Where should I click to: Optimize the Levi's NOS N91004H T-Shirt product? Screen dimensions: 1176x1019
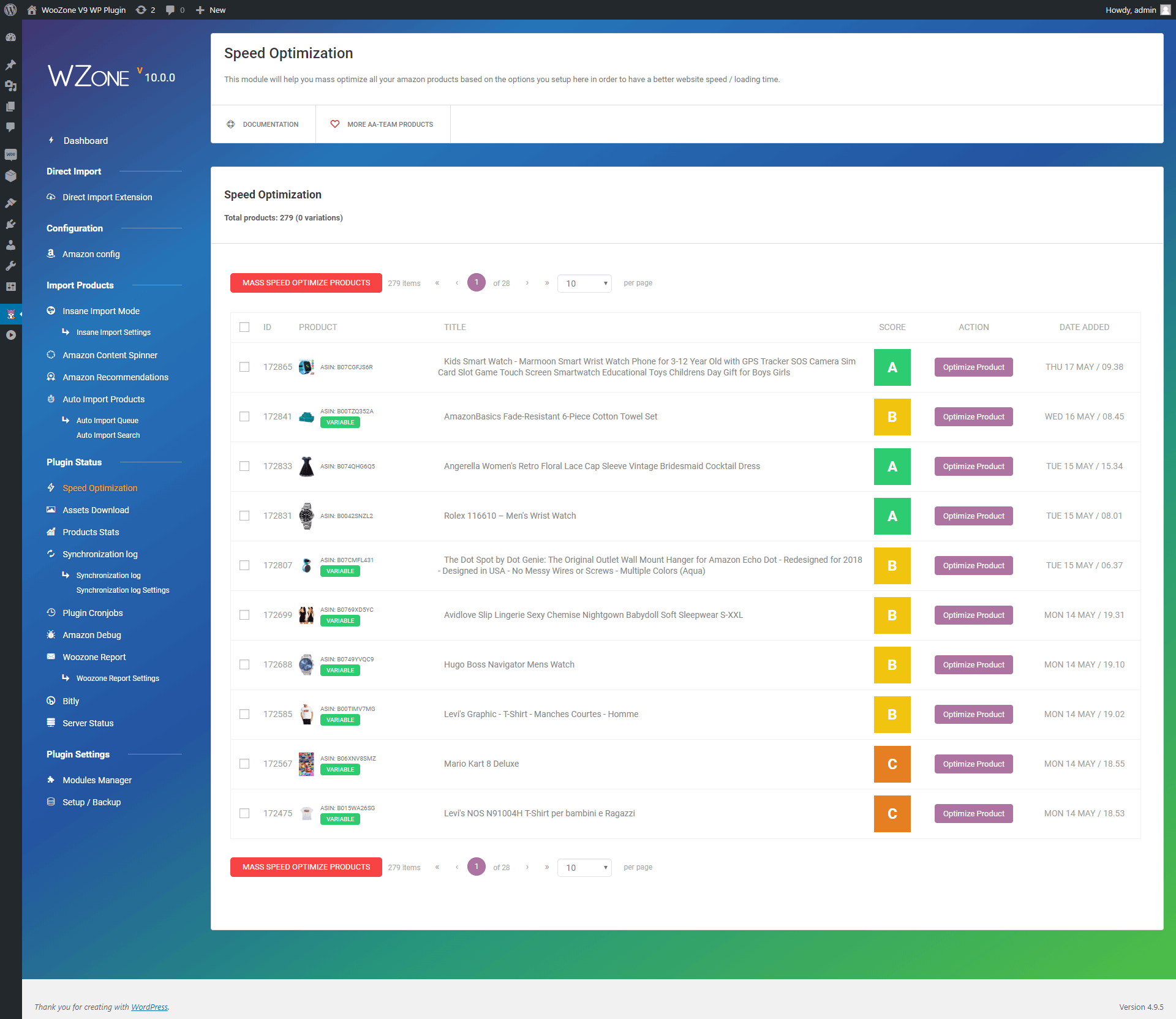(x=973, y=814)
